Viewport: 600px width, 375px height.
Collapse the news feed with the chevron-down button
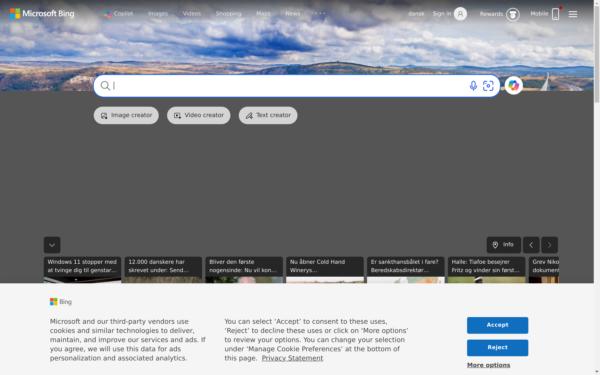click(52, 245)
